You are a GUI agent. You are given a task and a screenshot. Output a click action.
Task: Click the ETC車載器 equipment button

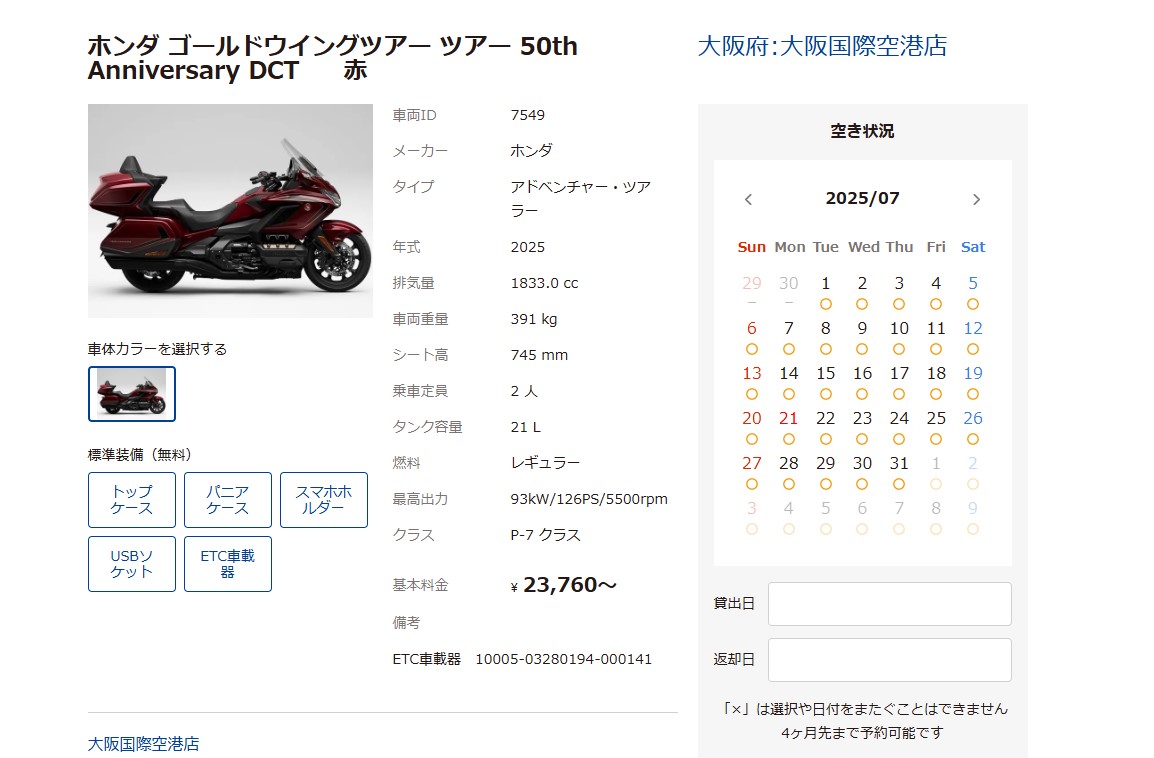pyautogui.click(x=227, y=564)
